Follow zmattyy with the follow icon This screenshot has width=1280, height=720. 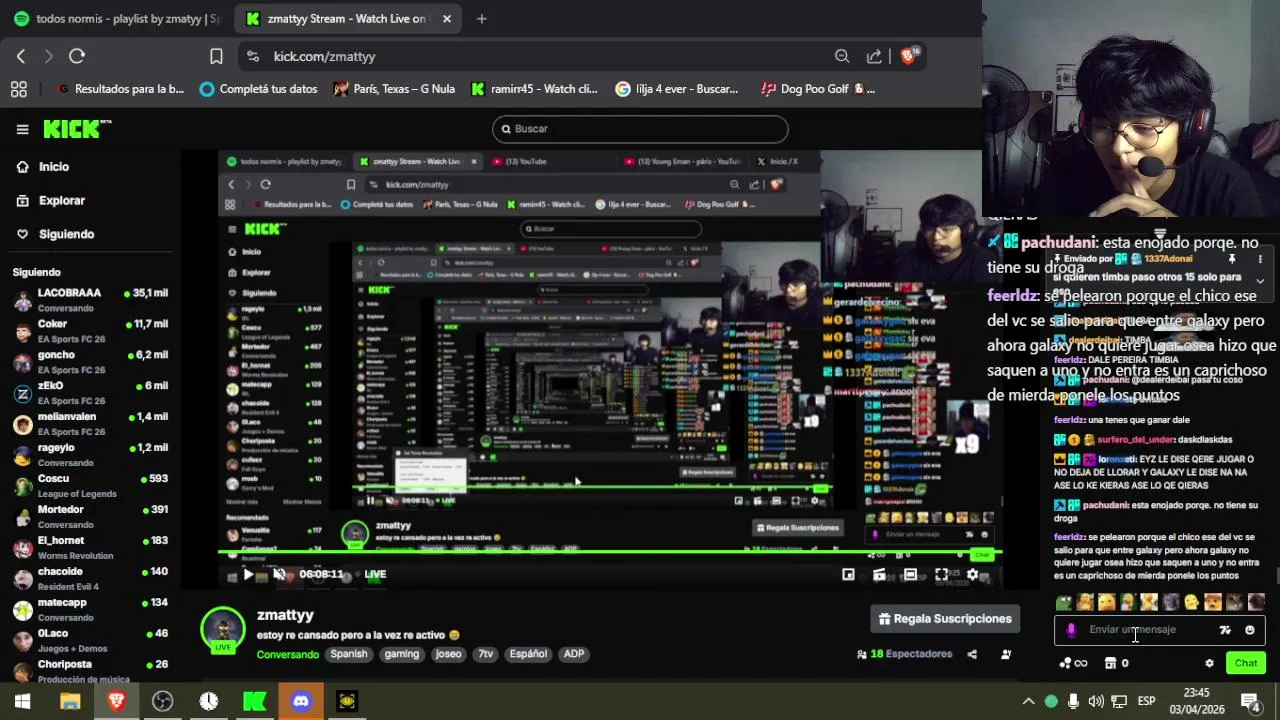coord(1006,654)
